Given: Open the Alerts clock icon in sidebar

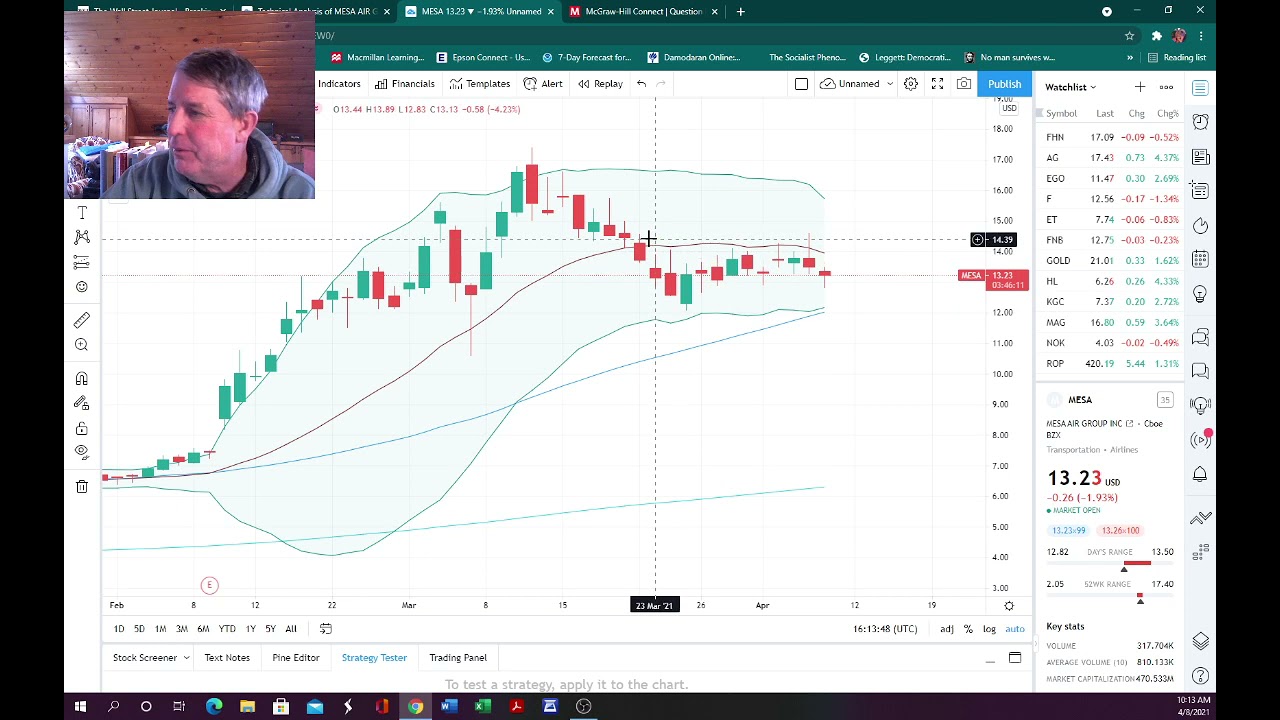Looking at the screenshot, I should tap(1200, 122).
